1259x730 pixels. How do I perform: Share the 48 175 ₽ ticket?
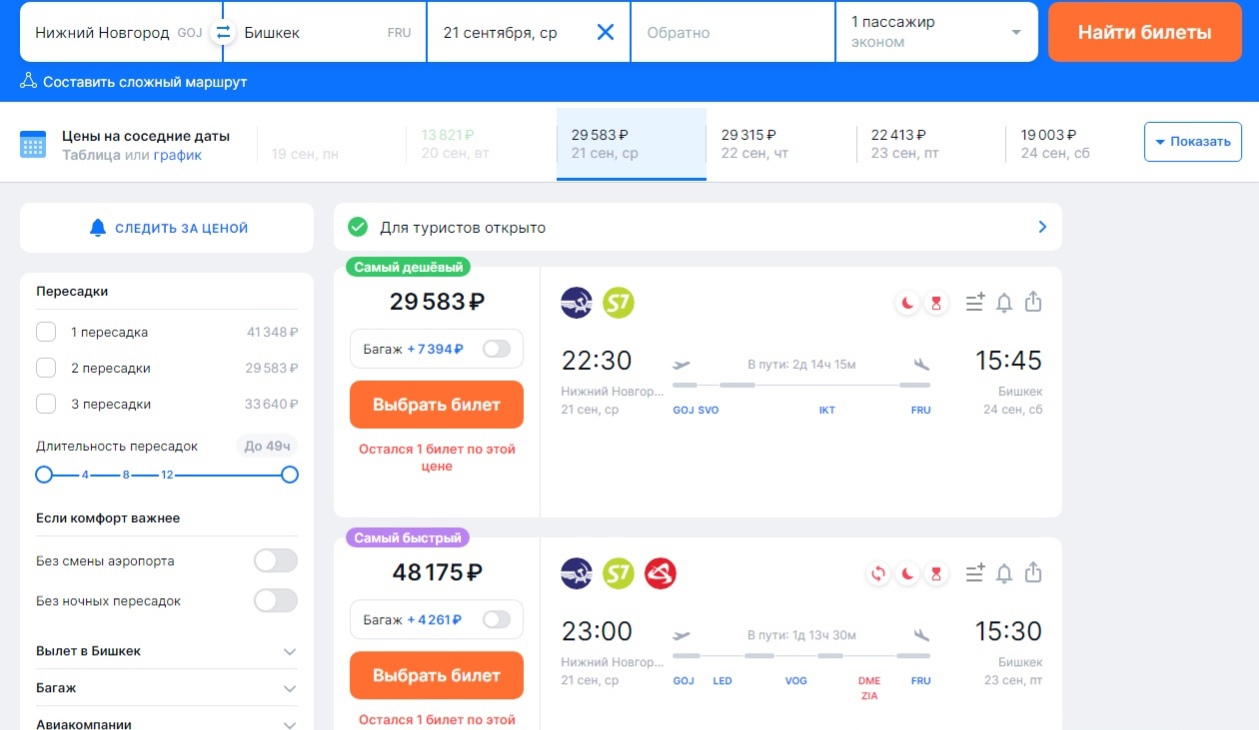[1034, 572]
